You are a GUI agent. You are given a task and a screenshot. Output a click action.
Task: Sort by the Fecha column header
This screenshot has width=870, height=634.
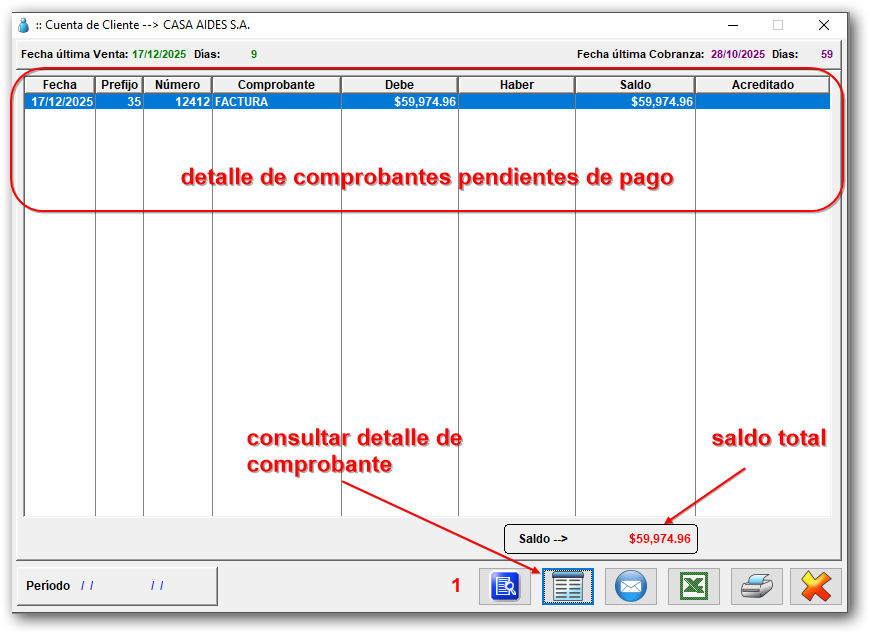[59, 85]
